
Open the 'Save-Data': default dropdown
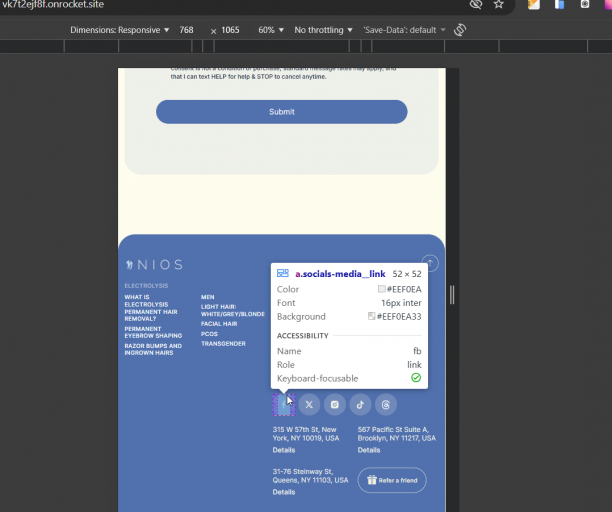click(x=404, y=30)
